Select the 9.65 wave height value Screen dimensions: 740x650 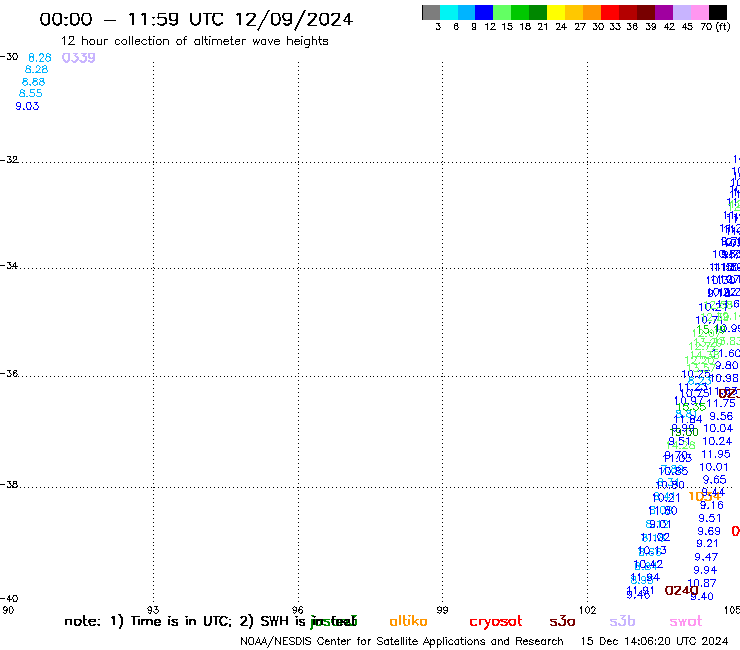[x=715, y=480]
